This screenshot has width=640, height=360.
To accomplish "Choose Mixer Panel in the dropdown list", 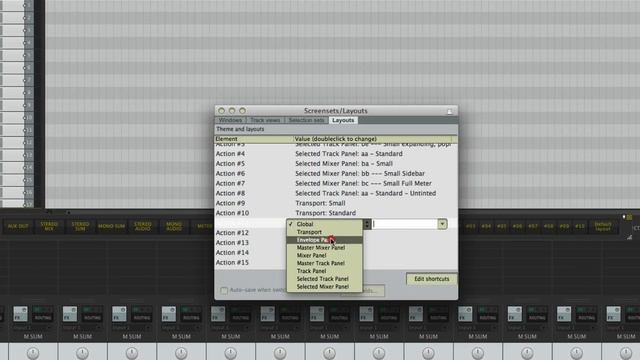I will point(324,256).
